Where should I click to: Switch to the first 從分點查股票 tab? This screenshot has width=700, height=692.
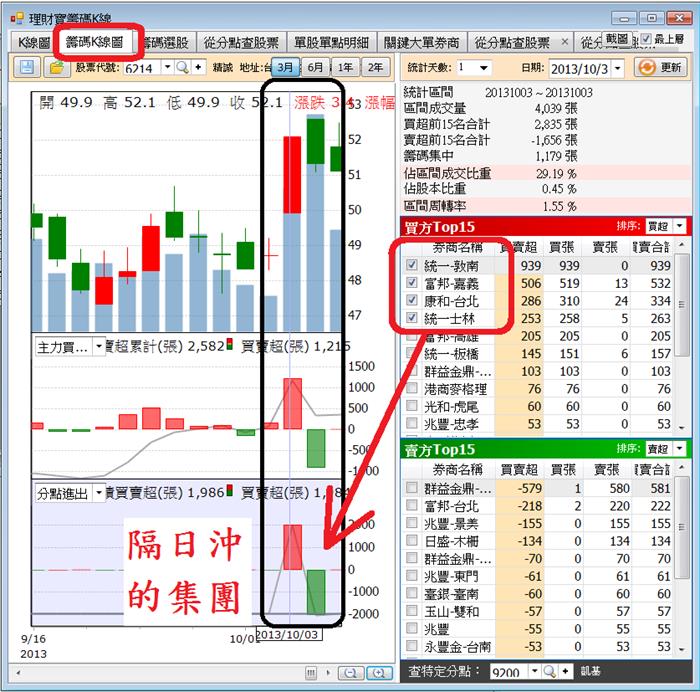pos(242,42)
